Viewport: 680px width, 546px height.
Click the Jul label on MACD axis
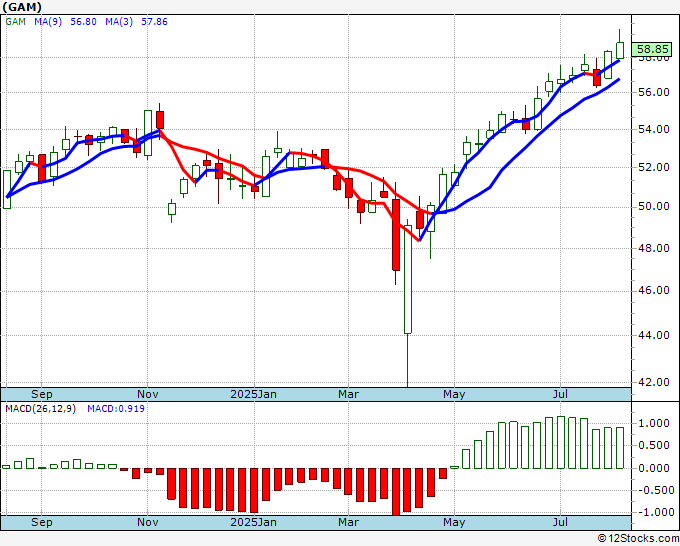pos(560,522)
